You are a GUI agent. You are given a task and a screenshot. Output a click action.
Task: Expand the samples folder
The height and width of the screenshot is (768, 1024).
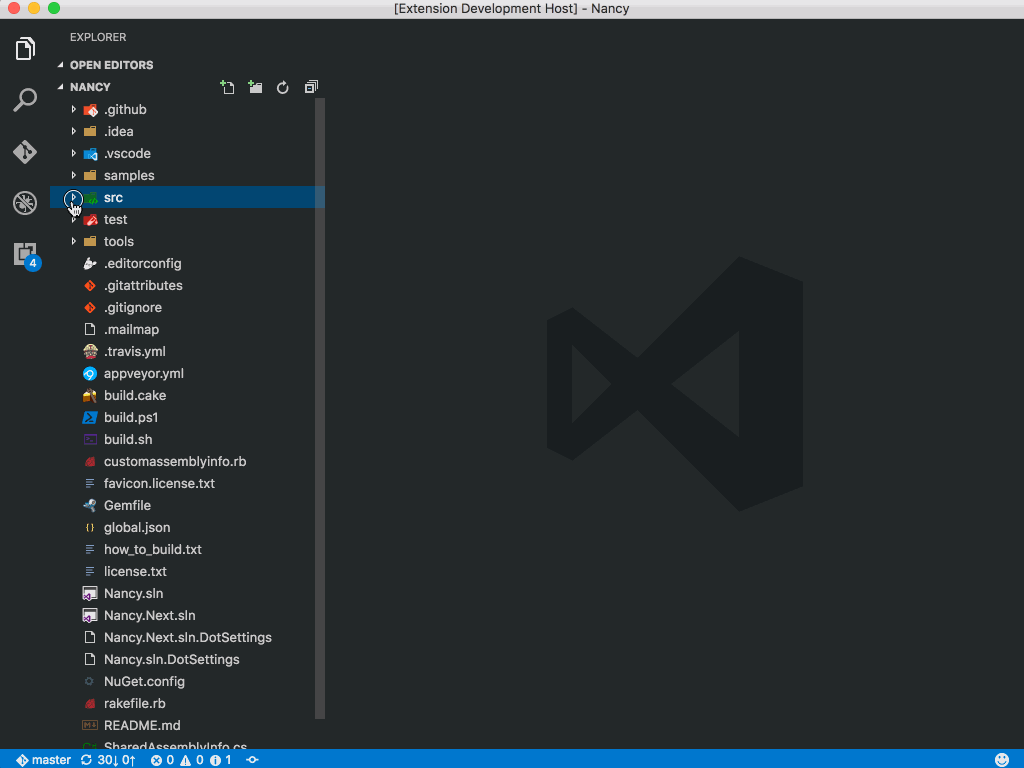(x=73, y=175)
